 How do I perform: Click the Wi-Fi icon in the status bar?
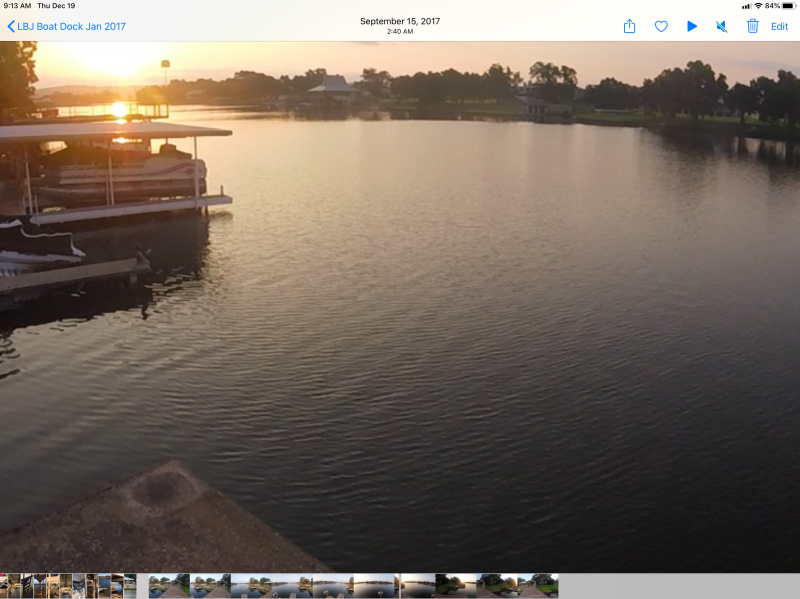click(758, 6)
